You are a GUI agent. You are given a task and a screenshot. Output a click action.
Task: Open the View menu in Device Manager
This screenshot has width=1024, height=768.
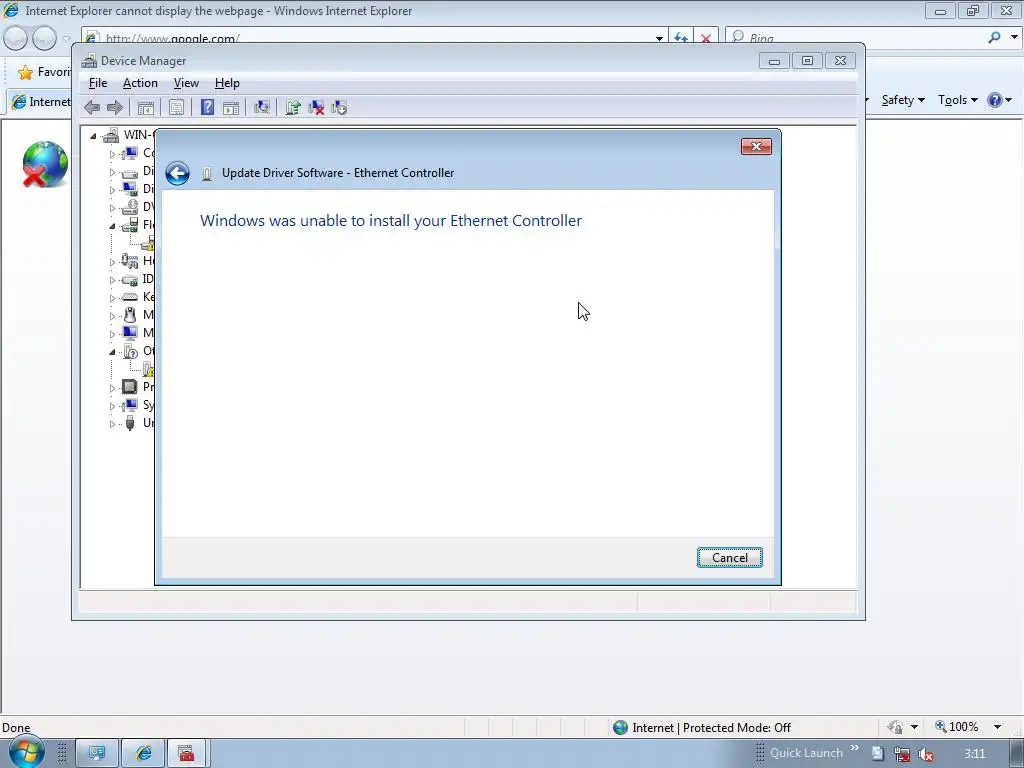coord(186,83)
